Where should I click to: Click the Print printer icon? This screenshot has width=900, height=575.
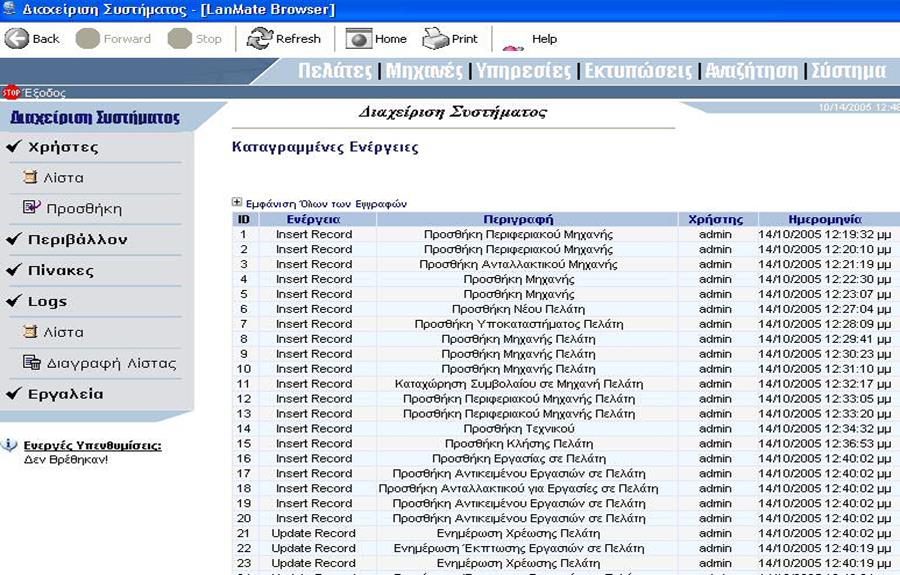[x=435, y=38]
